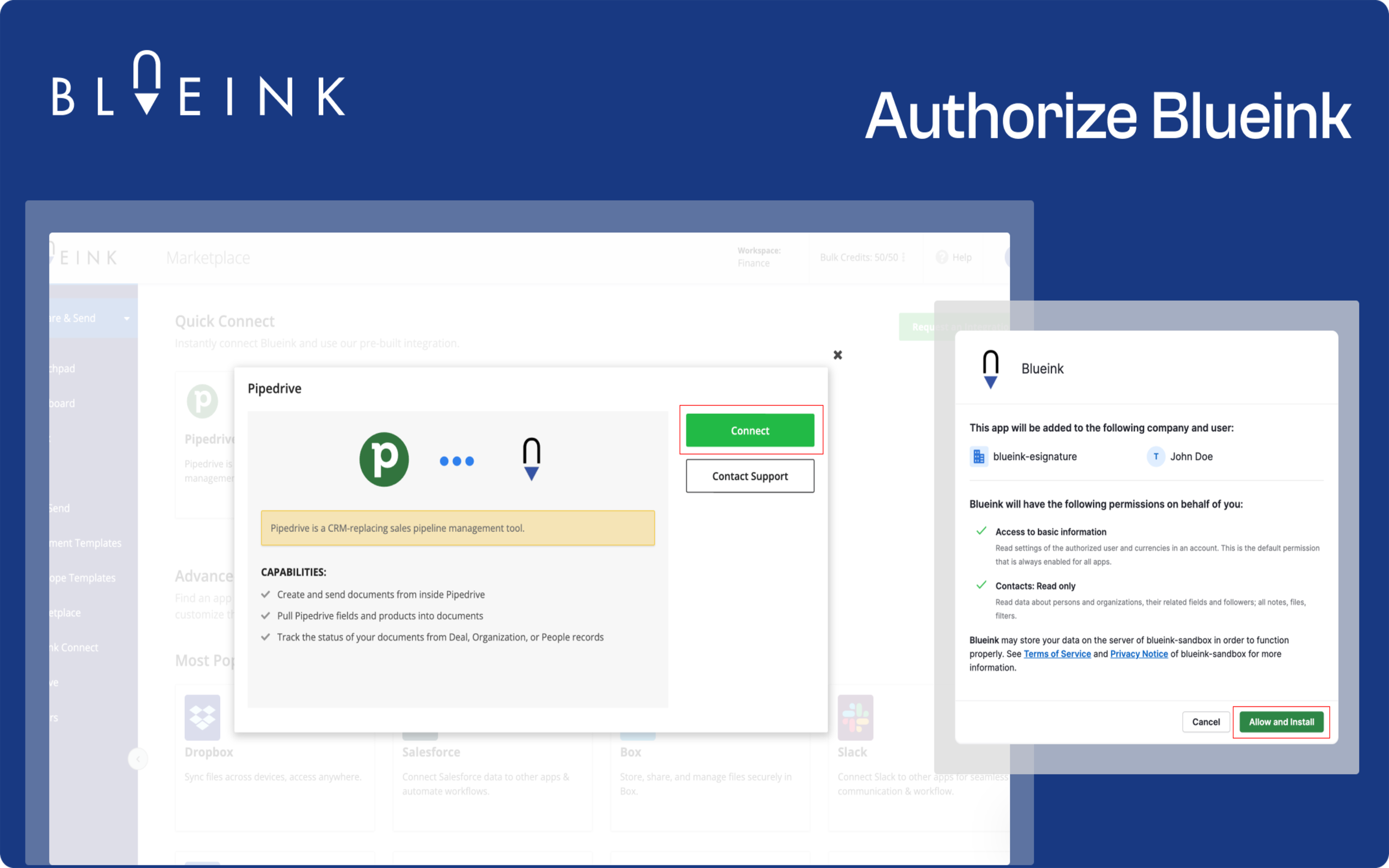Image resolution: width=1389 pixels, height=868 pixels.
Task: Click the Blueink logo in authorization dialog
Action: click(x=991, y=369)
